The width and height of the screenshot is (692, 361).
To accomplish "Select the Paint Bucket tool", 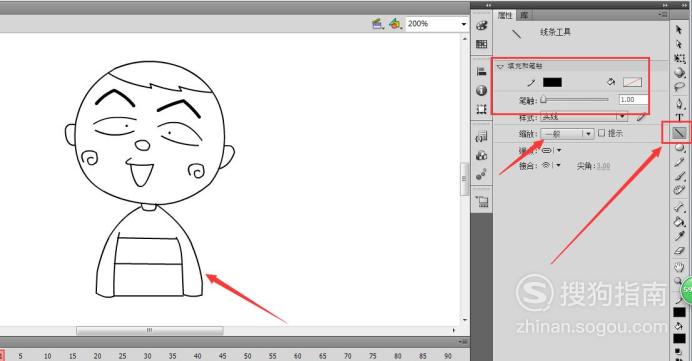I will coord(679,222).
